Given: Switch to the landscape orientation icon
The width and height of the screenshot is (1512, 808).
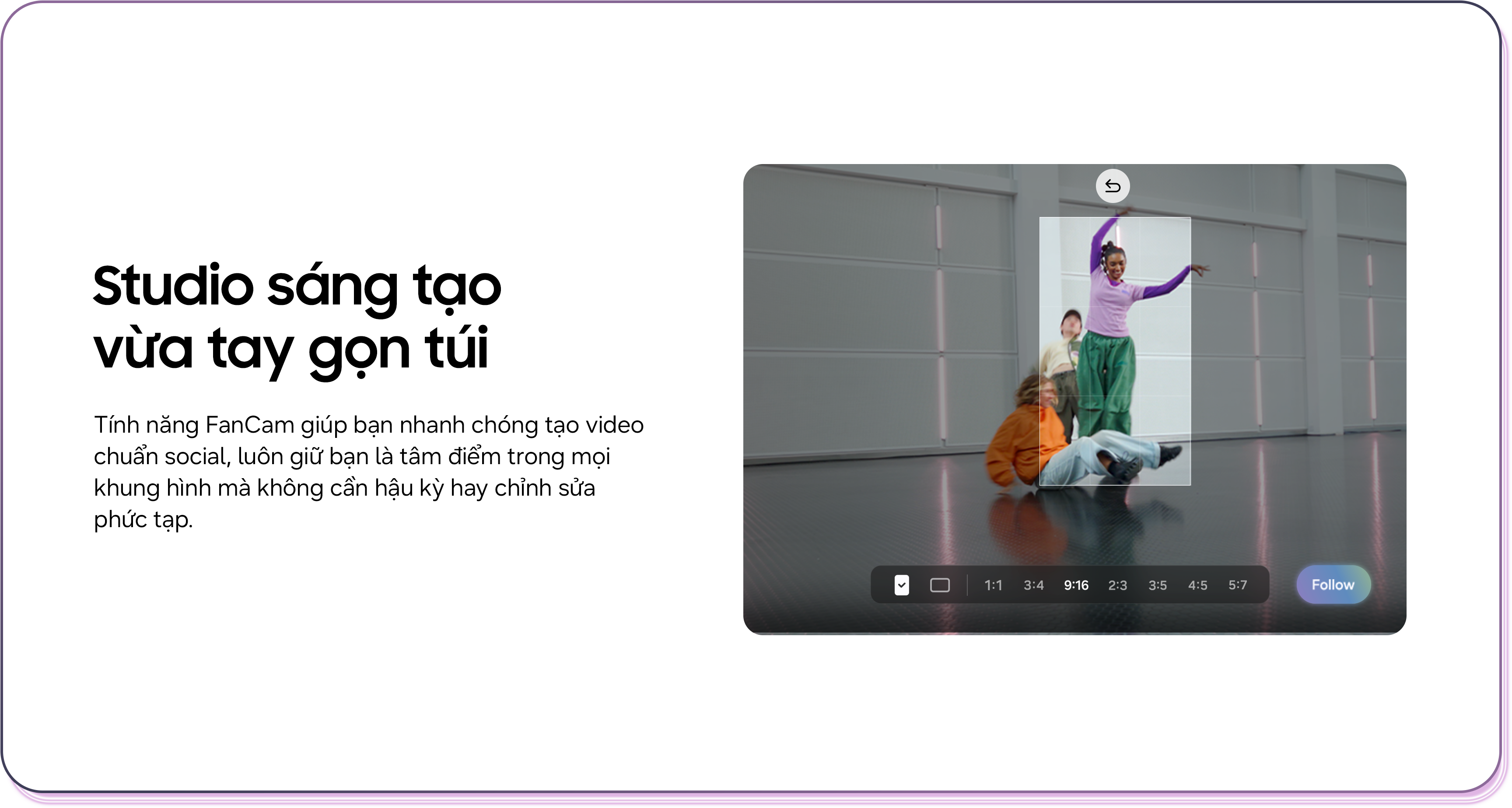Looking at the screenshot, I should tap(940, 585).
